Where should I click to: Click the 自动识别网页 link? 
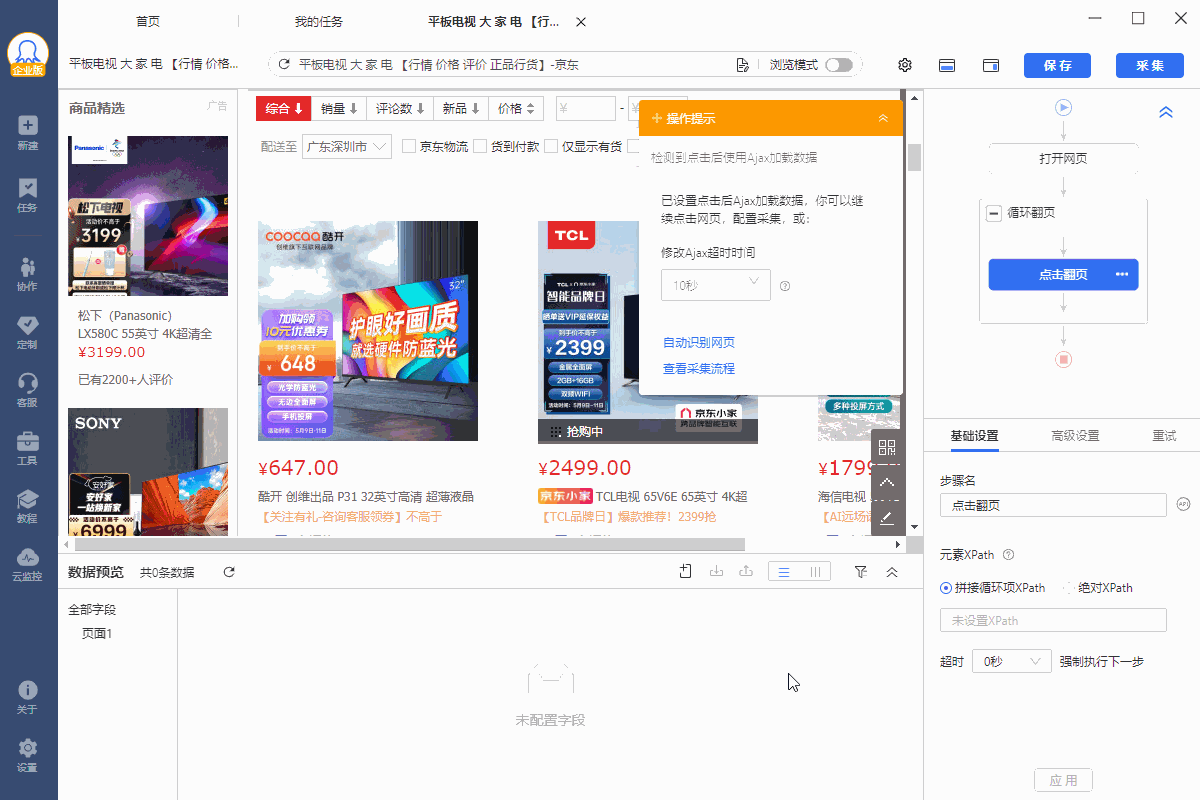click(699, 343)
